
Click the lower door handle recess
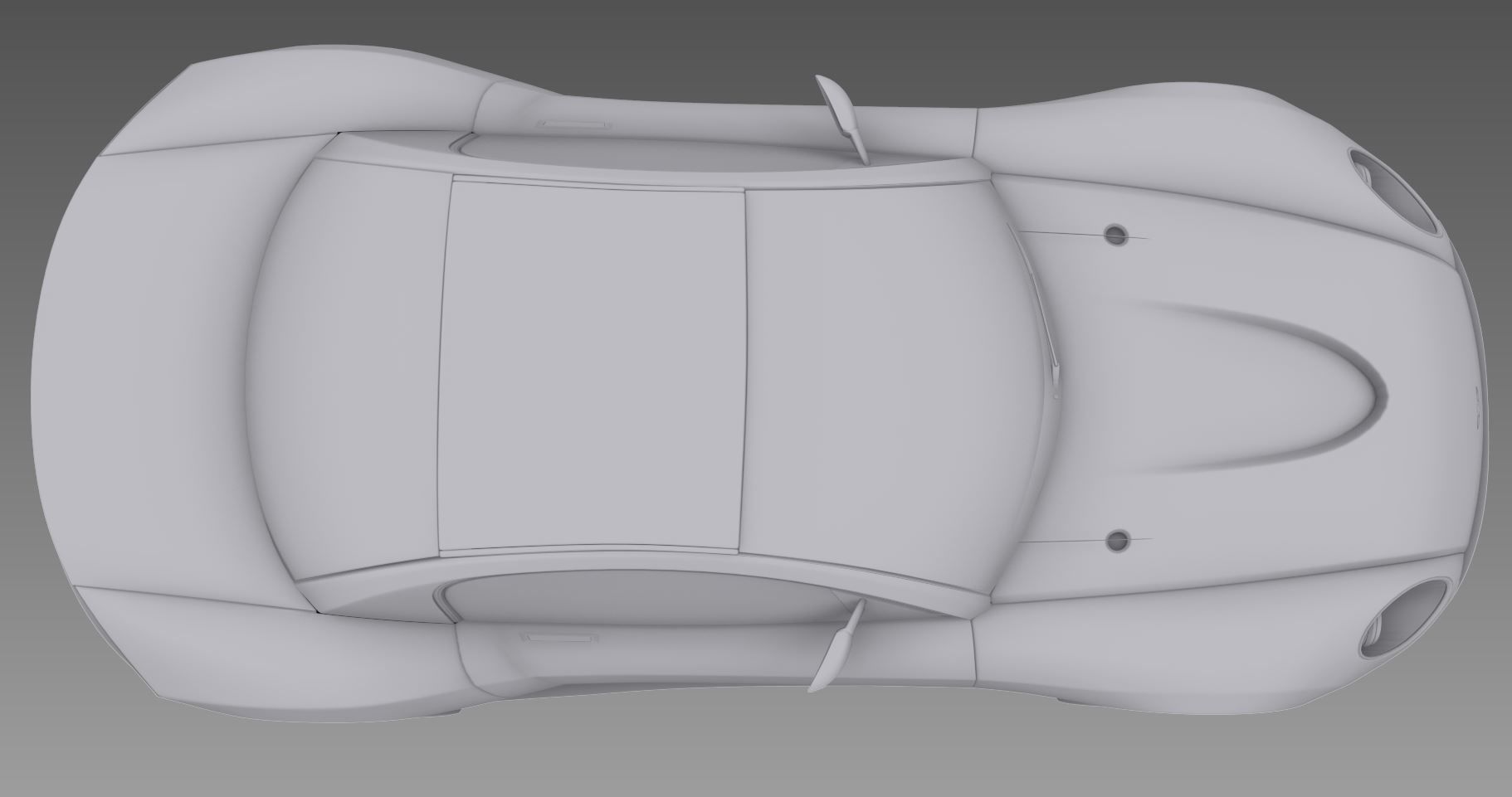coord(558,637)
